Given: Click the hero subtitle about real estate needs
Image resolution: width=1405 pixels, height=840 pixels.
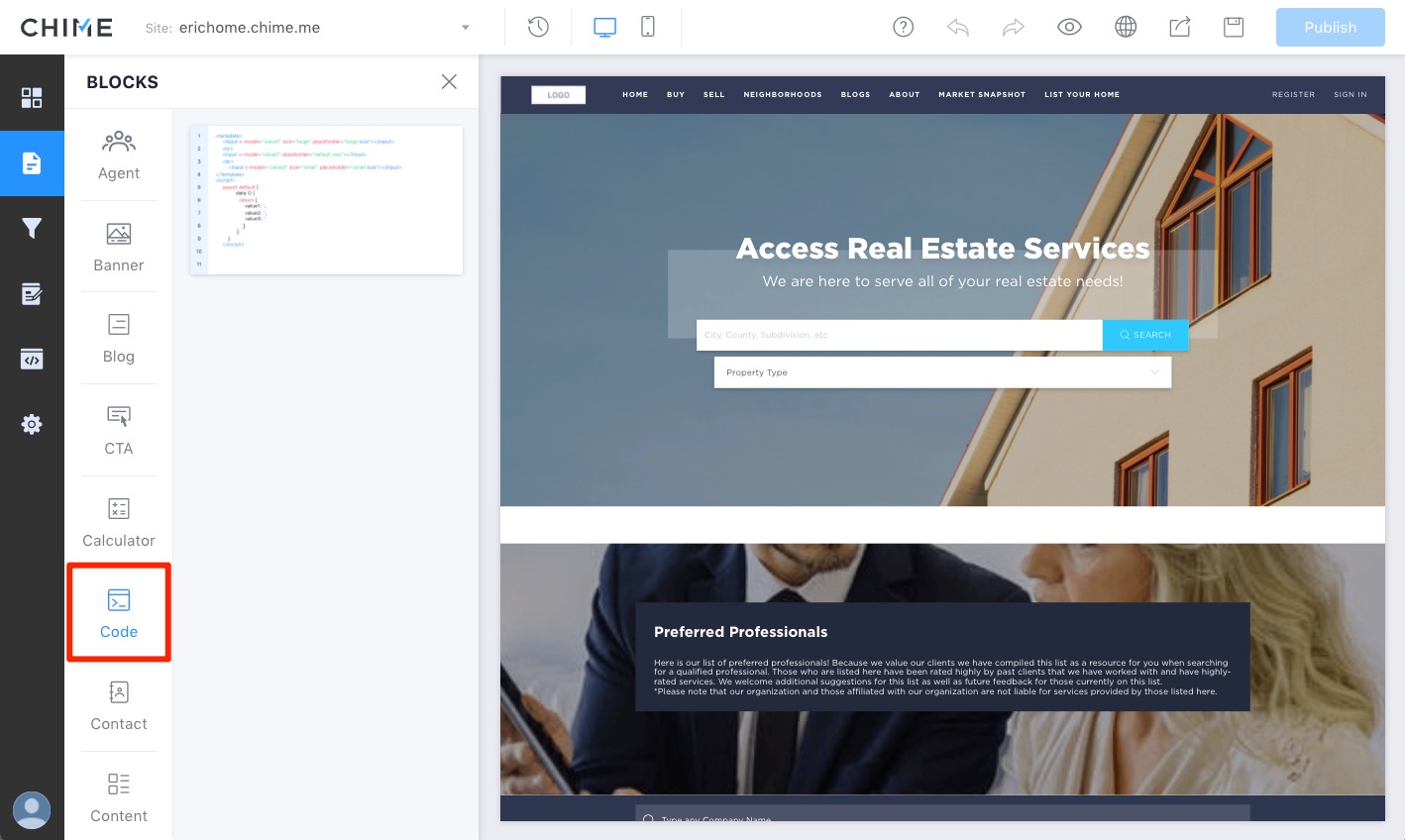Looking at the screenshot, I should click(942, 281).
